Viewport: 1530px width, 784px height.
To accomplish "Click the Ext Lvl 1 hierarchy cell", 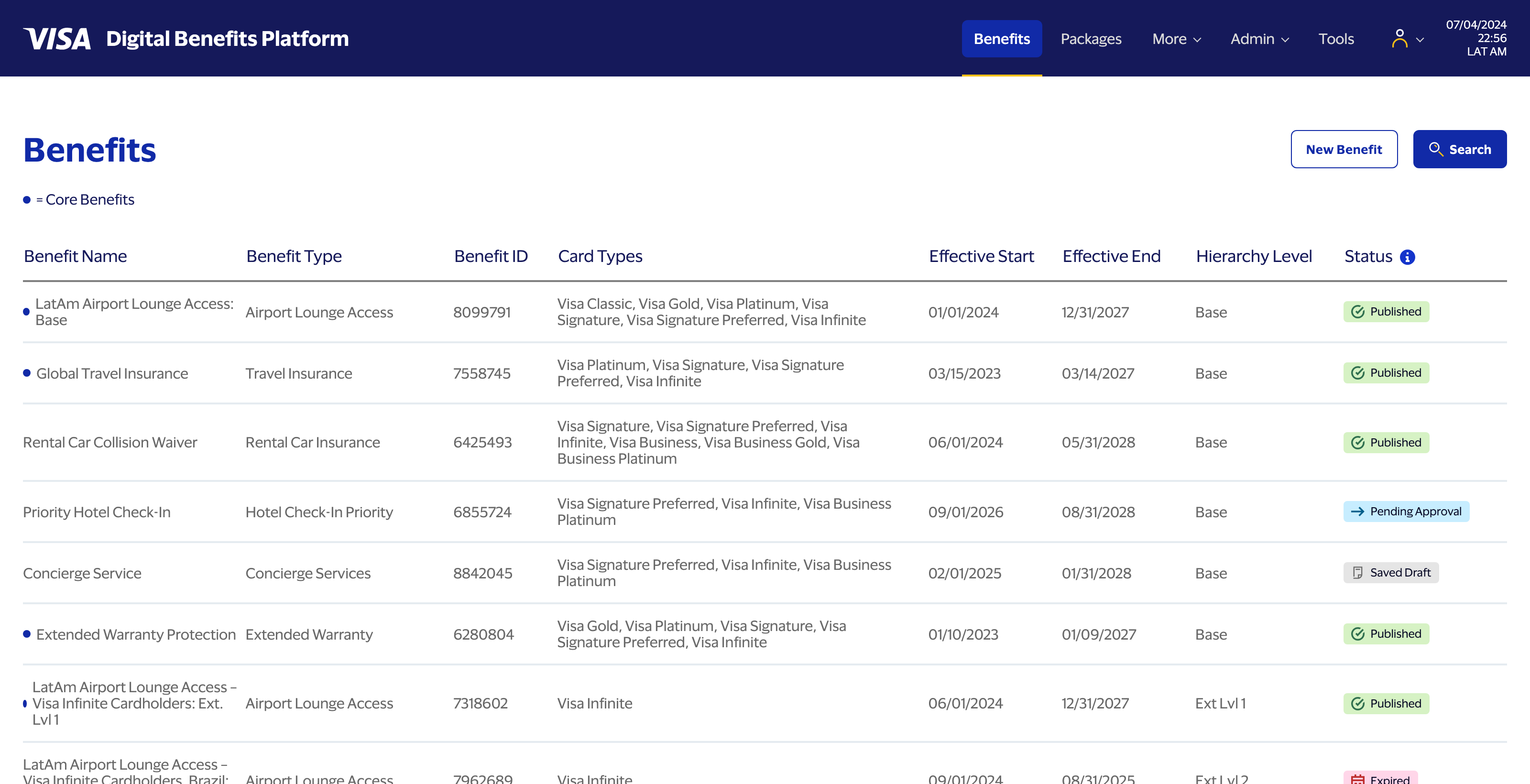I will 1221,703.
